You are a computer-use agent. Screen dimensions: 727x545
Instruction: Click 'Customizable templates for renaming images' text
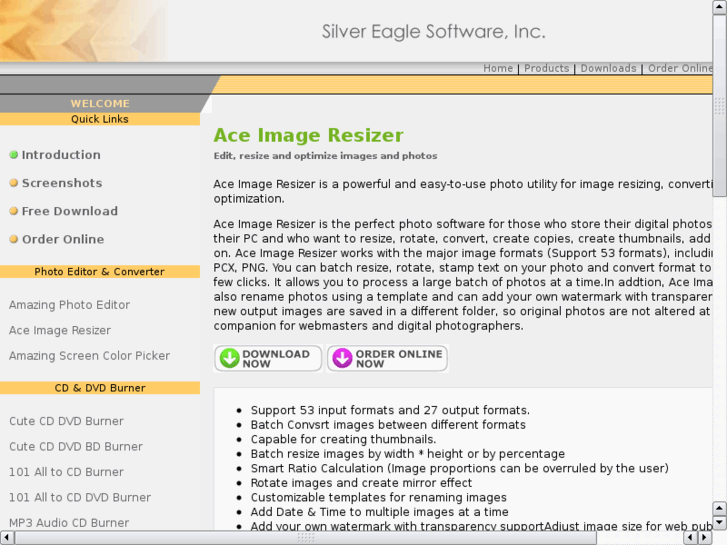click(378, 498)
